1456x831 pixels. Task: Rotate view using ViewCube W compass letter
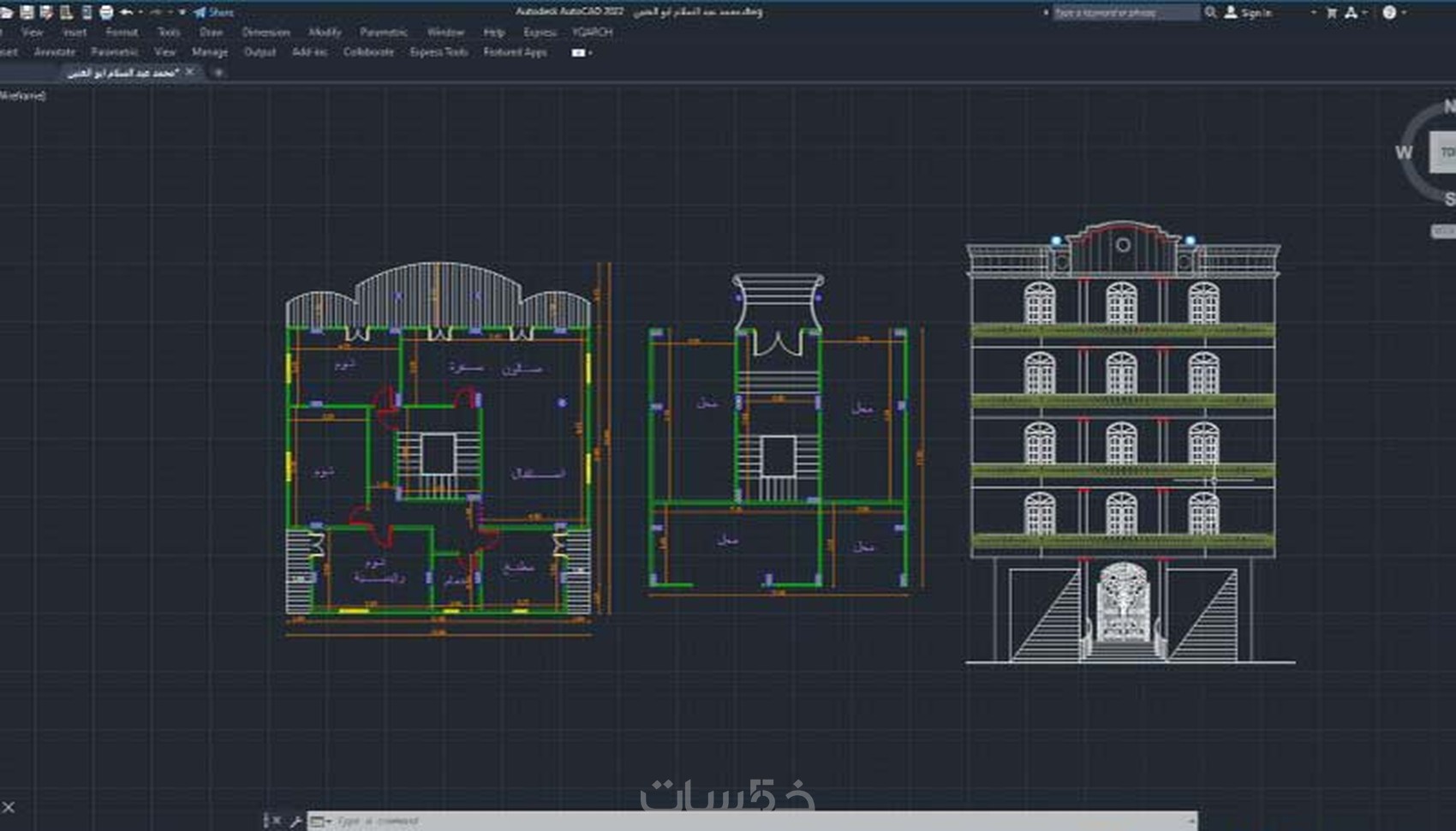(x=1404, y=152)
